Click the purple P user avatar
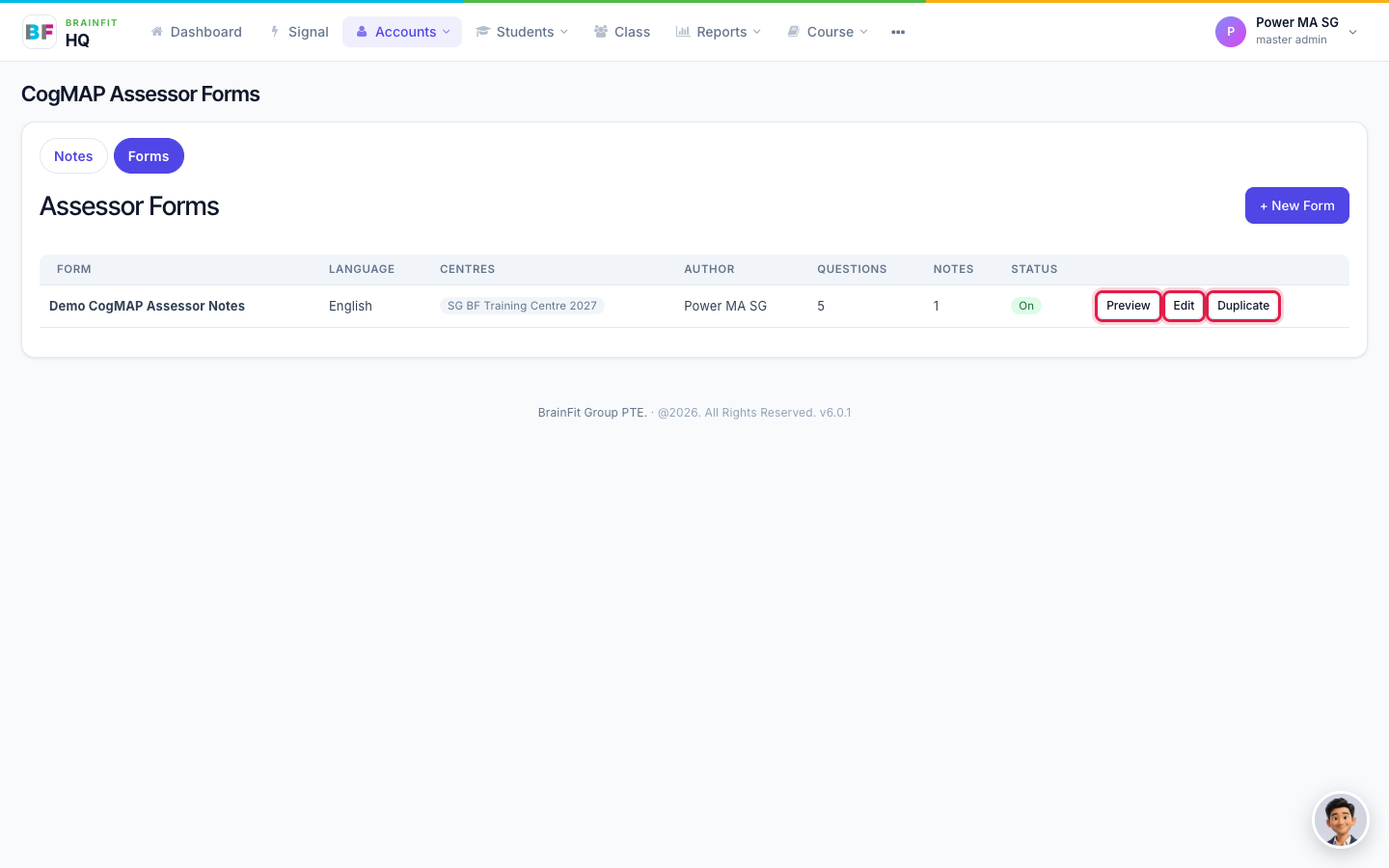Viewport: 1389px width, 868px height. tap(1231, 32)
